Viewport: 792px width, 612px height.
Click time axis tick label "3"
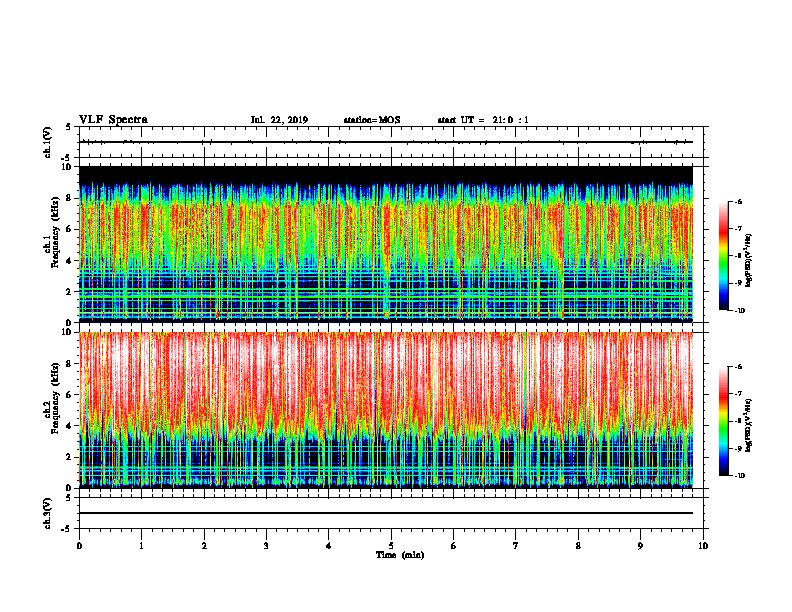tap(266, 546)
